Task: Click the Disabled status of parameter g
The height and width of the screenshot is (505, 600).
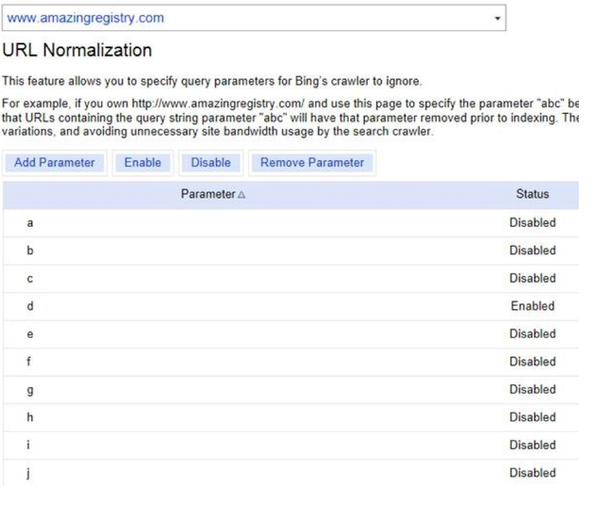Action: (533, 390)
